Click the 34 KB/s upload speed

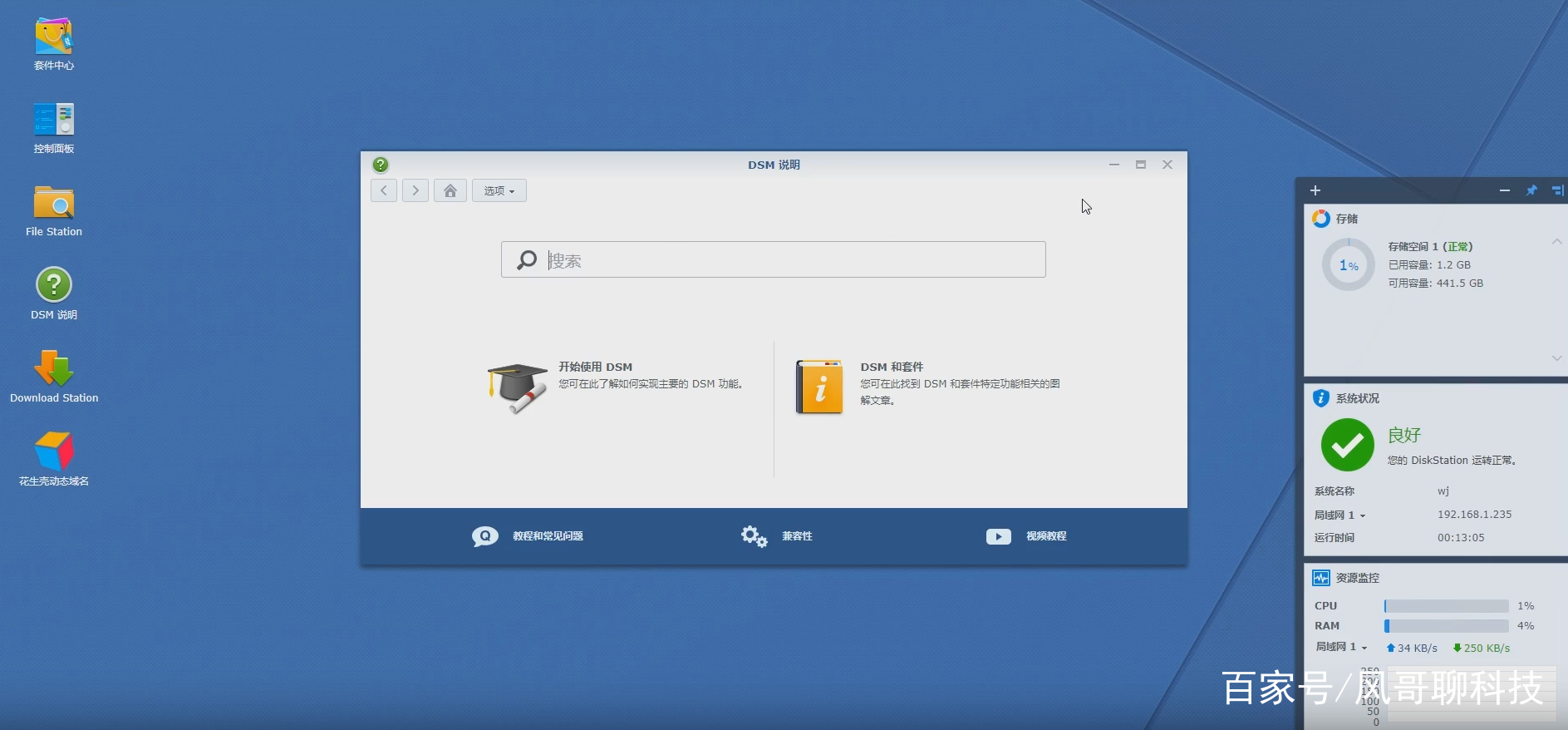click(1412, 649)
